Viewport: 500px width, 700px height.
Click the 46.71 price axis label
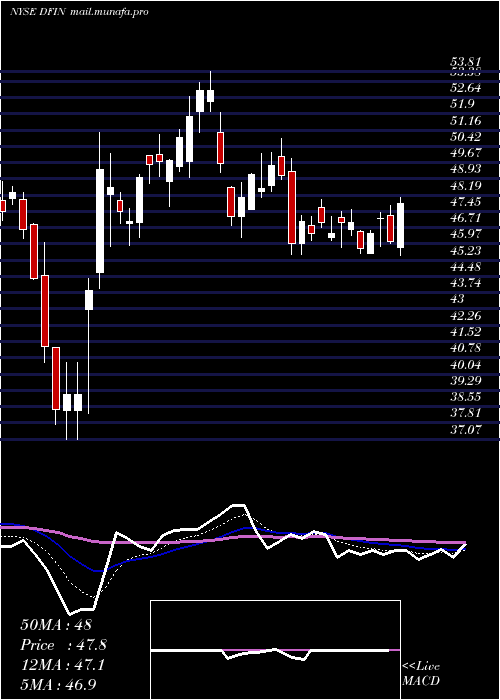coord(466,217)
